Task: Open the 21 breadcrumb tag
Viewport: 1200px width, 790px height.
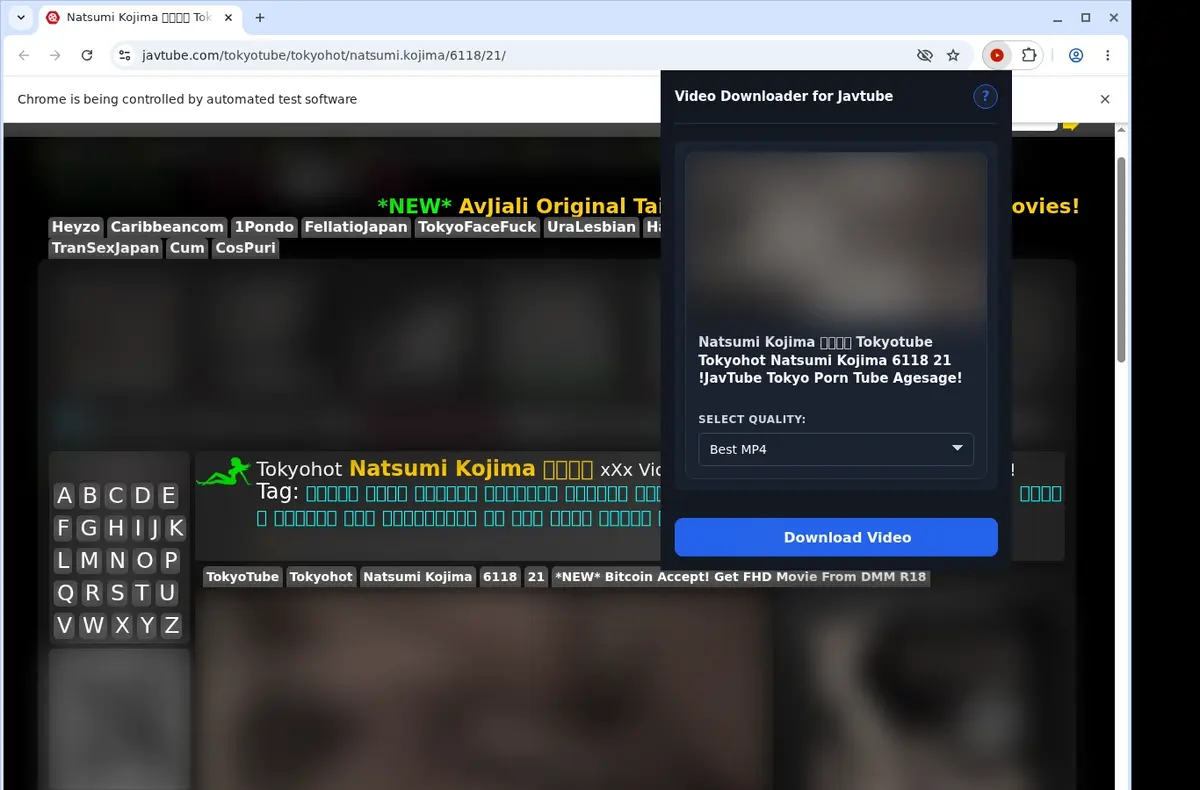Action: [x=536, y=577]
